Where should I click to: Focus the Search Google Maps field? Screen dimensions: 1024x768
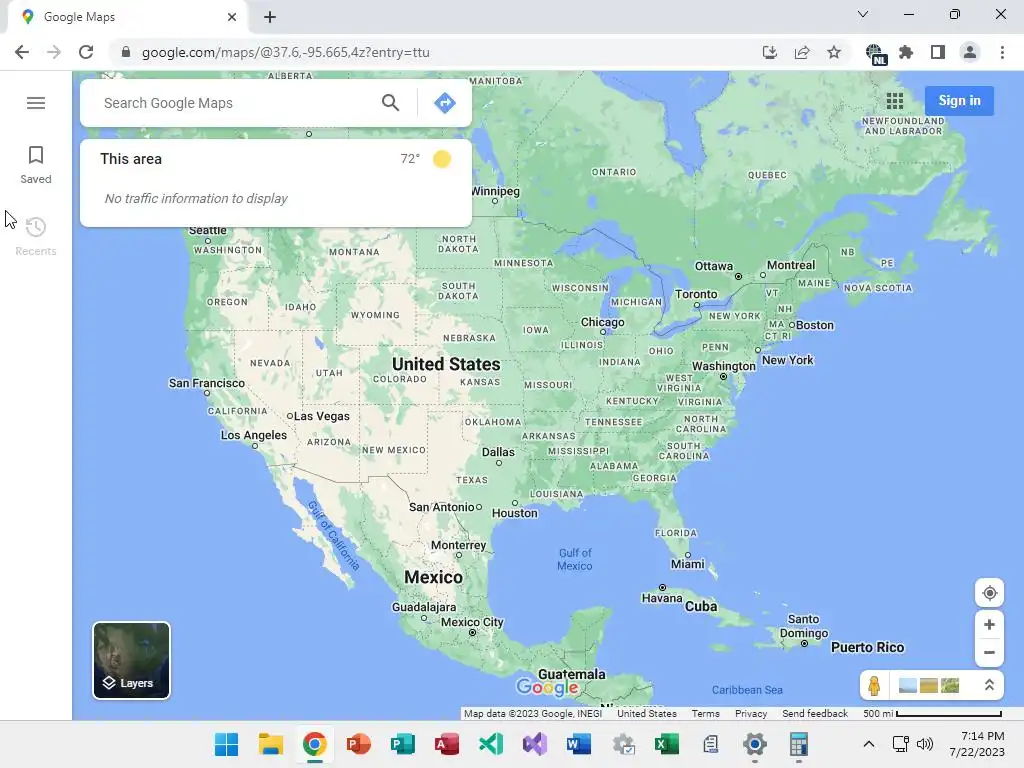(x=235, y=103)
